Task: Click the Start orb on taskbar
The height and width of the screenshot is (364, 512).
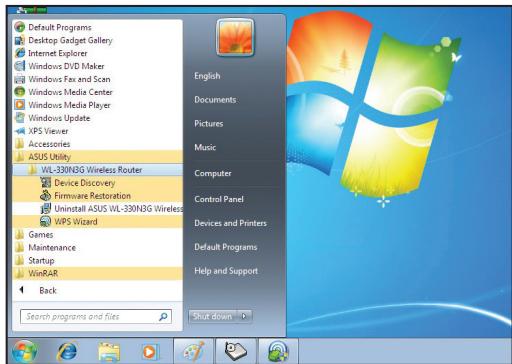Action: click(x=24, y=351)
